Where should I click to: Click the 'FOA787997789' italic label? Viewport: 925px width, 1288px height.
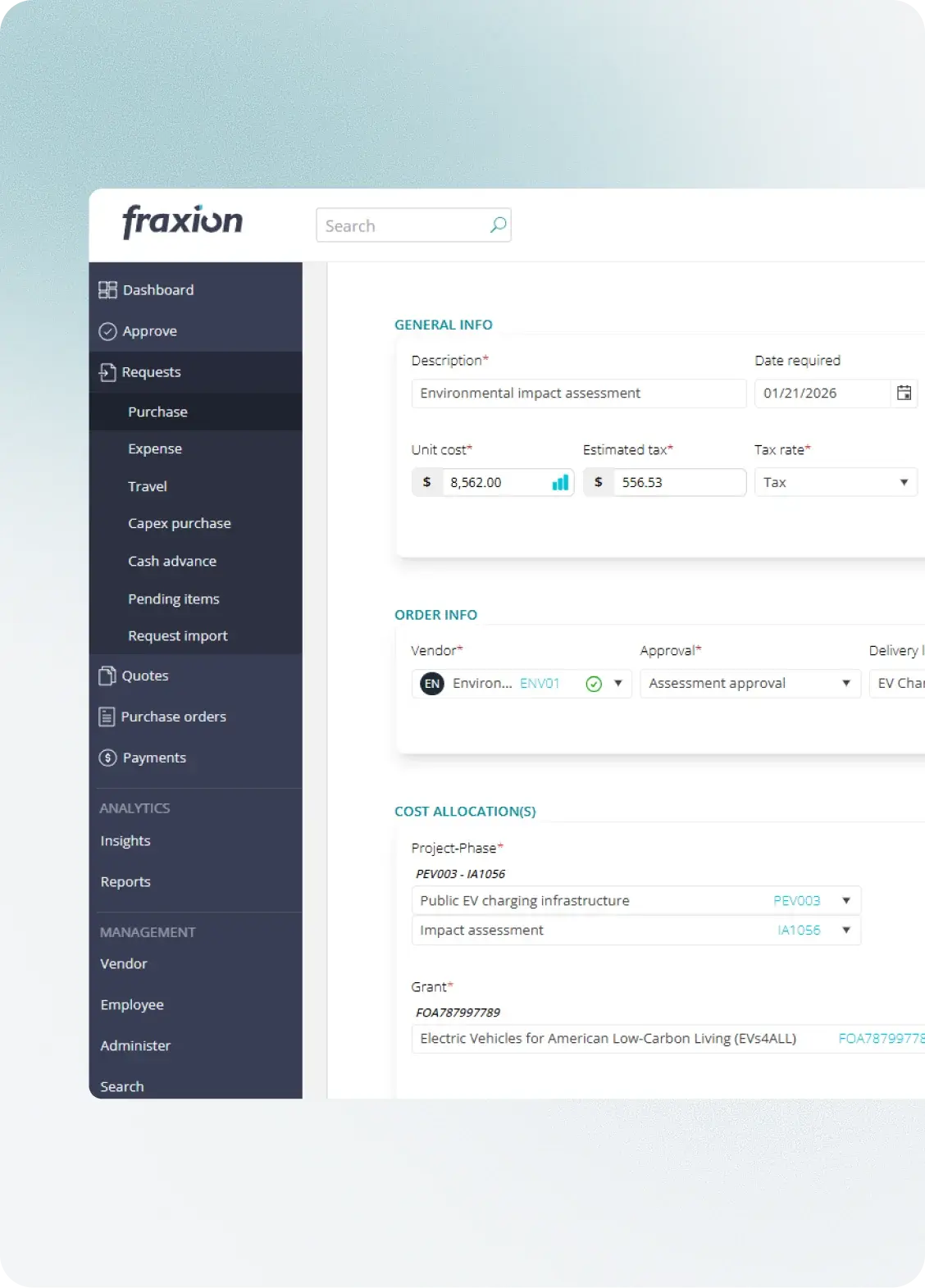[x=458, y=1013]
